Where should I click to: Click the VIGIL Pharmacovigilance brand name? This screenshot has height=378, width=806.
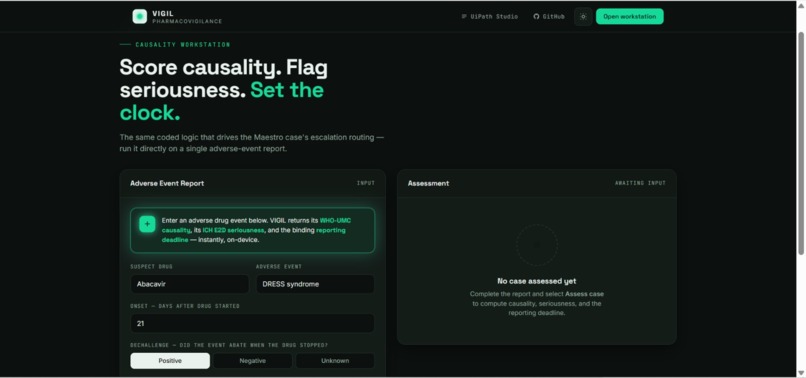187,17
